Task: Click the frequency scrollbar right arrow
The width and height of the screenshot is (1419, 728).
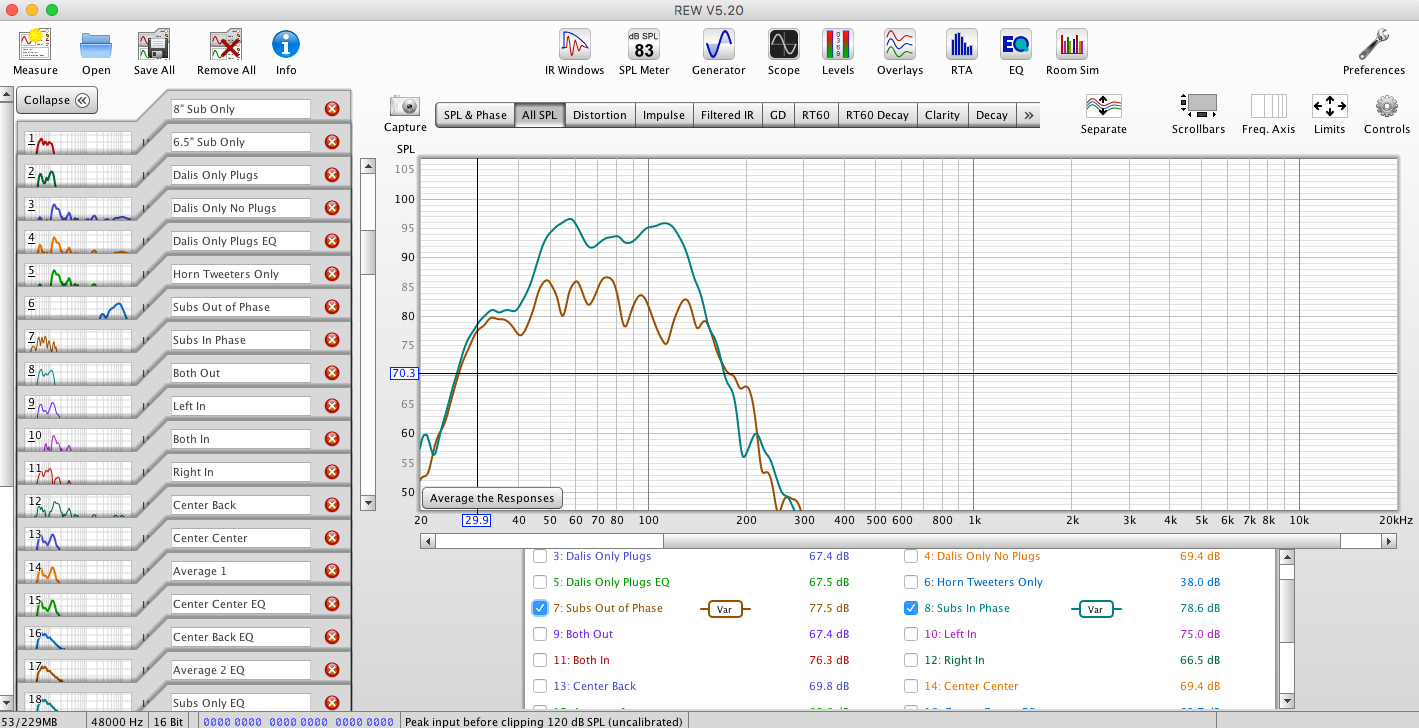Action: (x=1389, y=541)
